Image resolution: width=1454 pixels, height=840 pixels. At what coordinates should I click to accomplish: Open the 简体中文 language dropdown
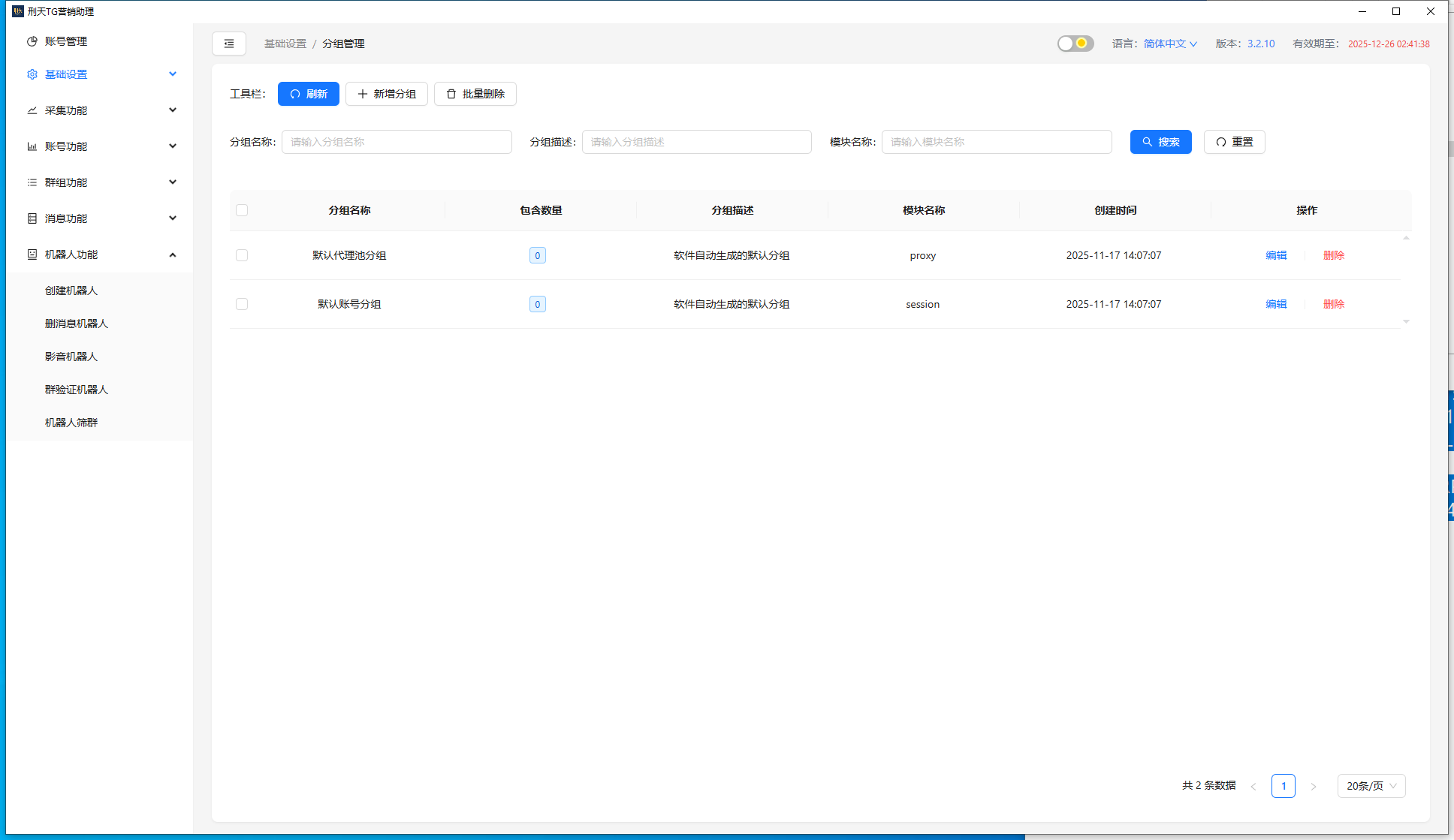1169,44
